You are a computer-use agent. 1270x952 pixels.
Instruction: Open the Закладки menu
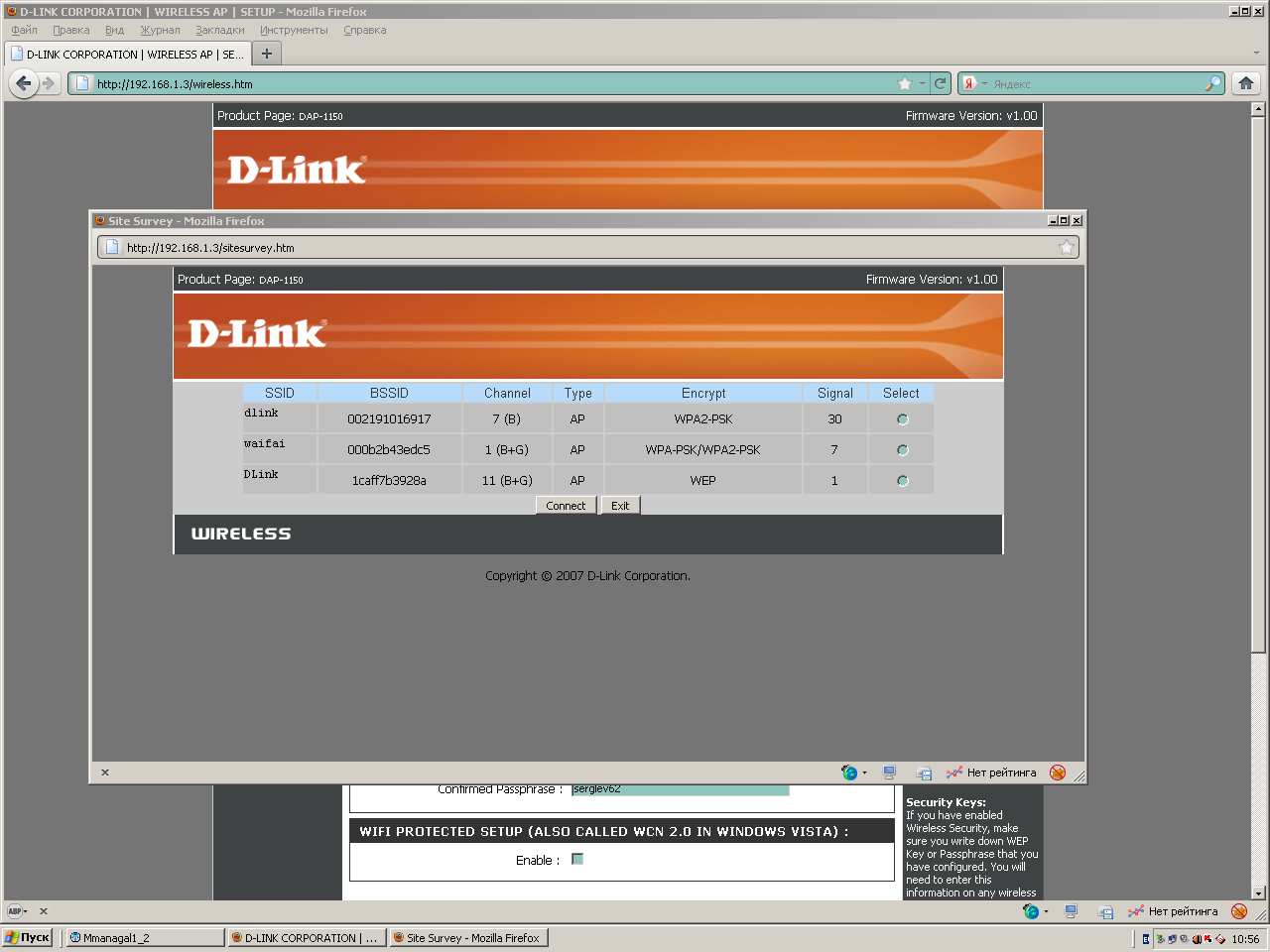(219, 30)
